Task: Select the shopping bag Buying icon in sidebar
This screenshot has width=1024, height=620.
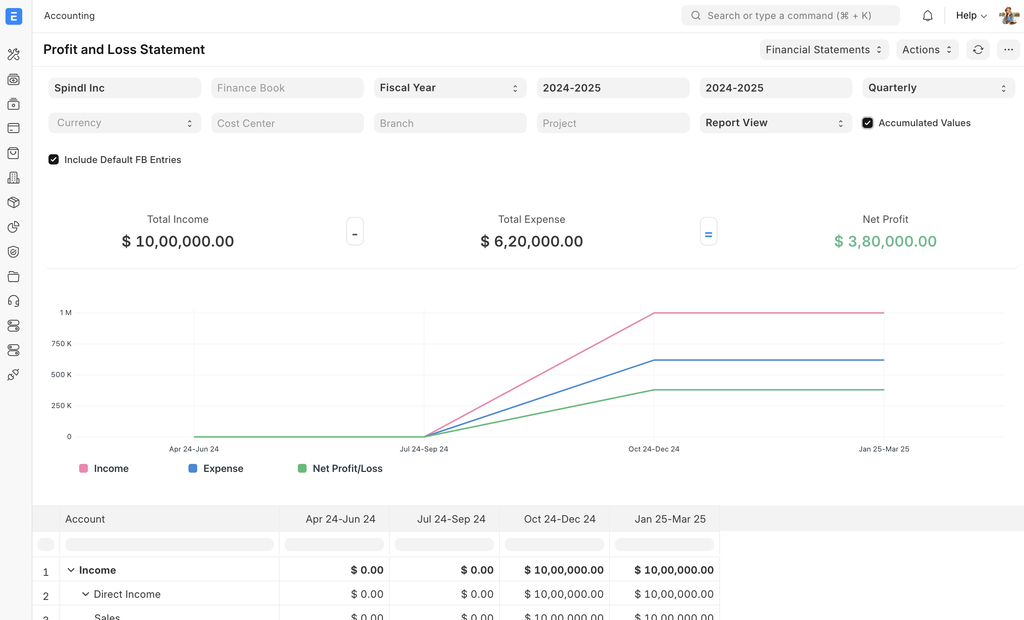Action: click(13, 153)
